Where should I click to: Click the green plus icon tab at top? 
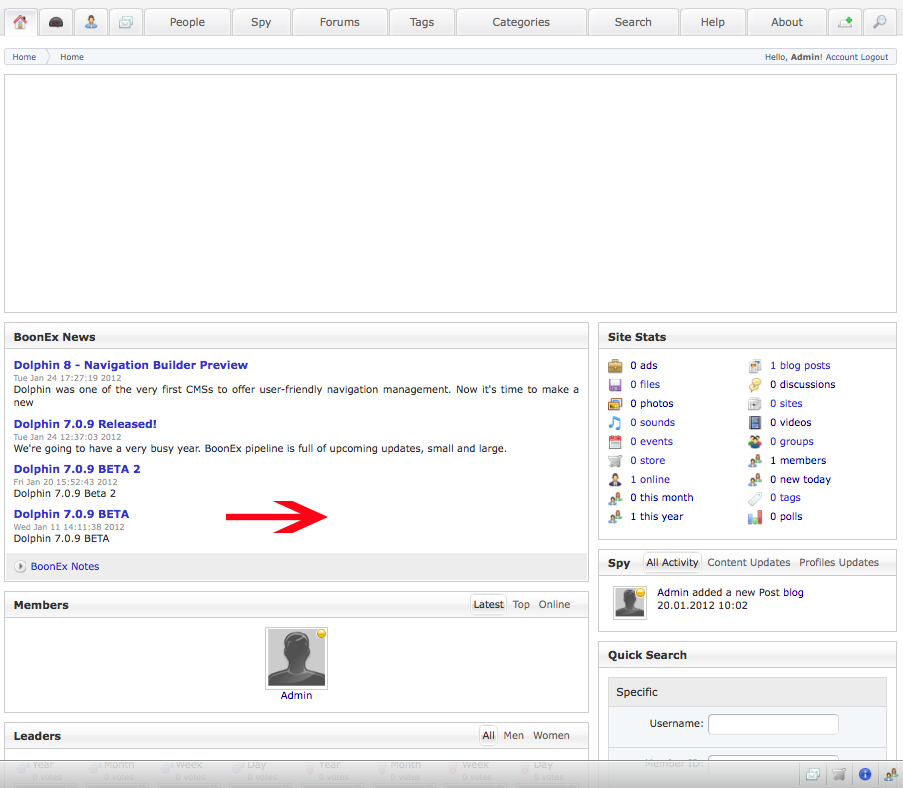coord(845,22)
